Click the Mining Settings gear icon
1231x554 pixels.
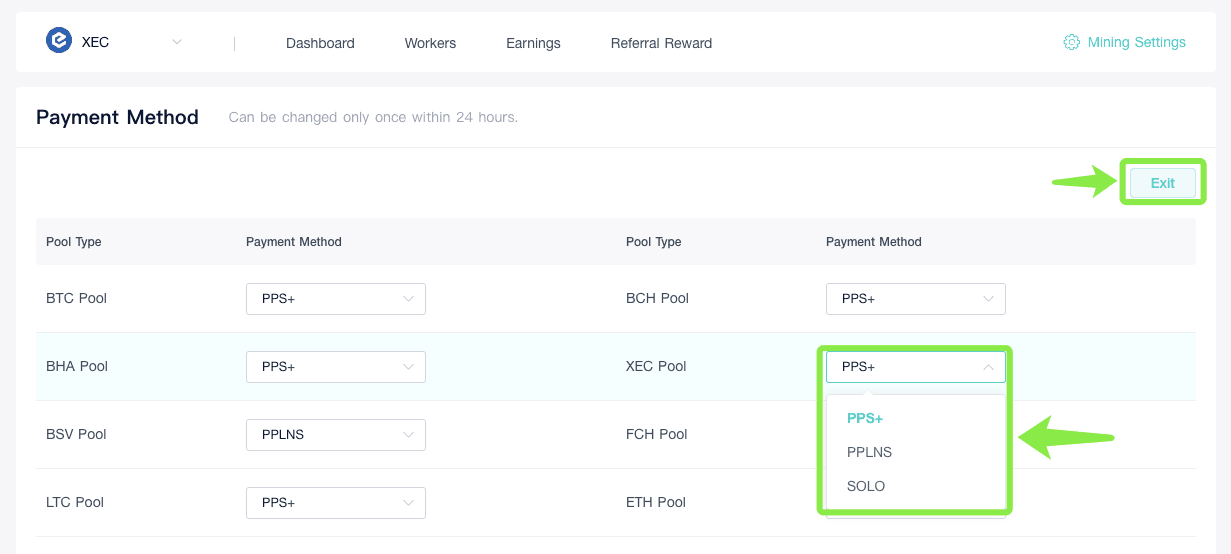[x=1071, y=42]
